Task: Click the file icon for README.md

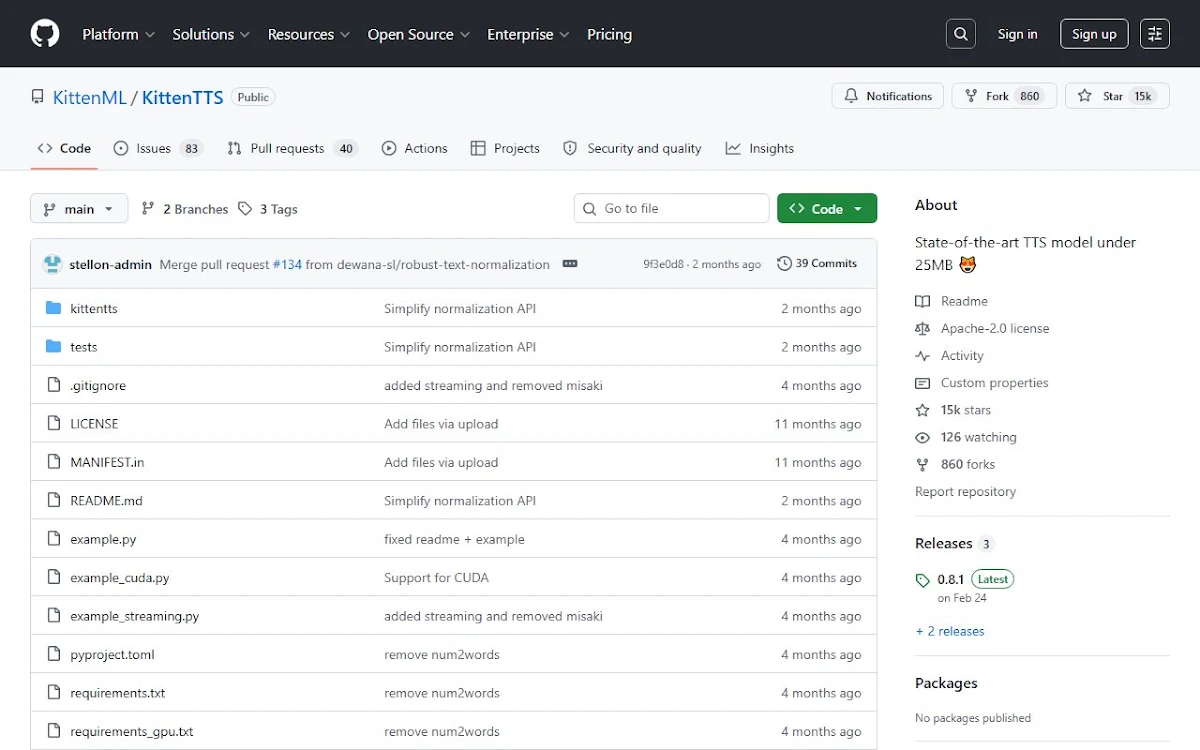Action: (x=54, y=501)
